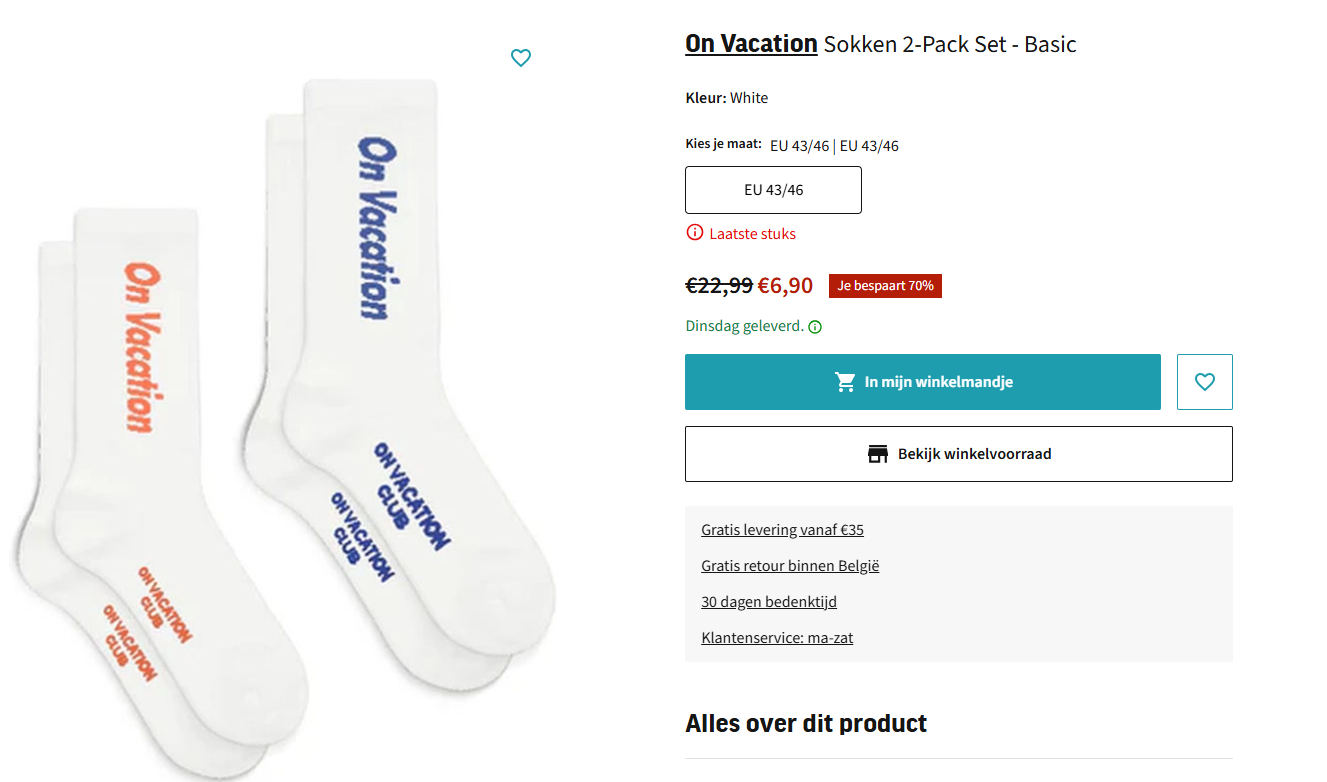This screenshot has height=782, width=1327.
Task: Expand the Alles over dit product section
Action: [x=805, y=722]
